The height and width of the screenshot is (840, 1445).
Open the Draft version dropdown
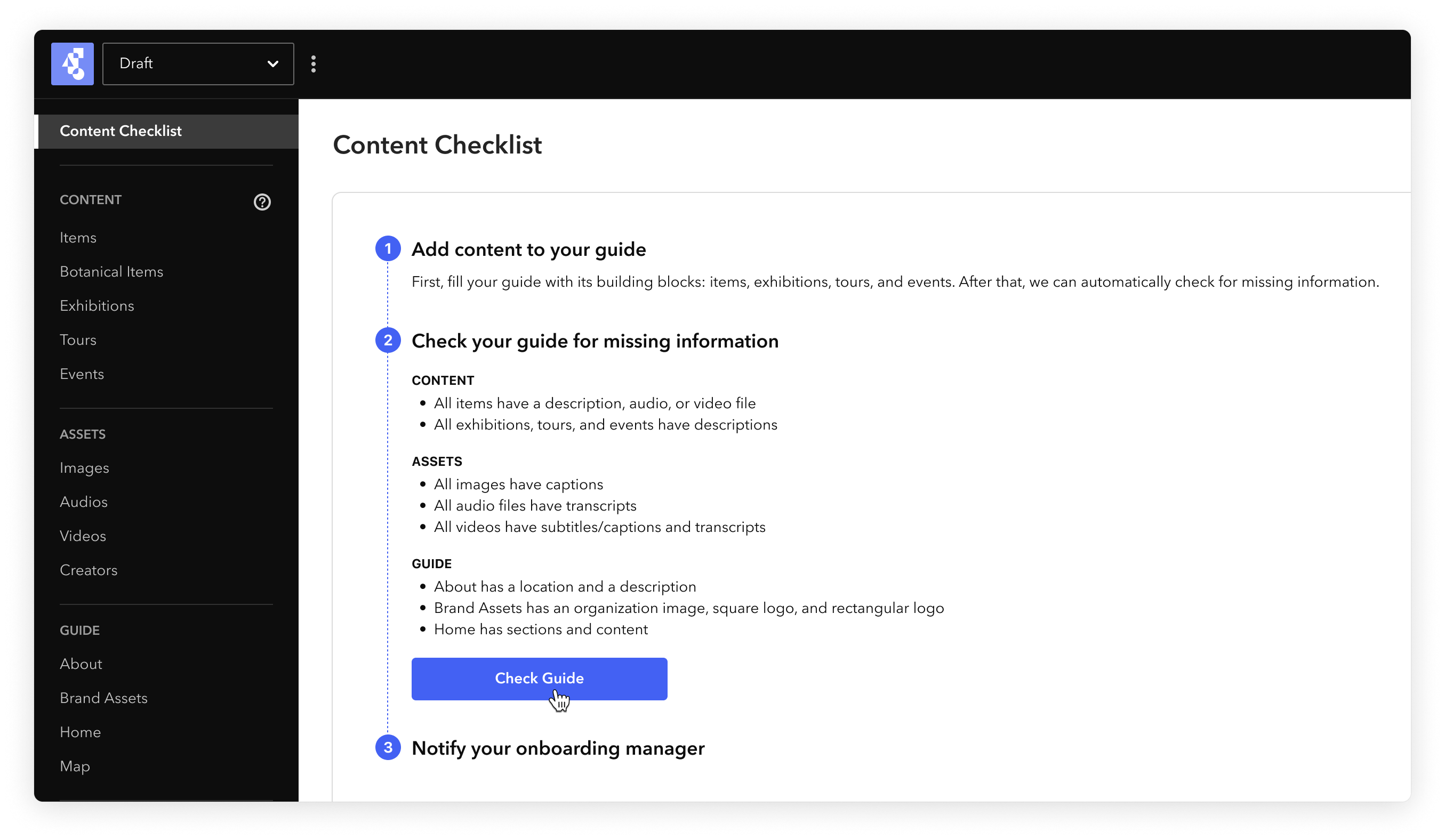(198, 63)
